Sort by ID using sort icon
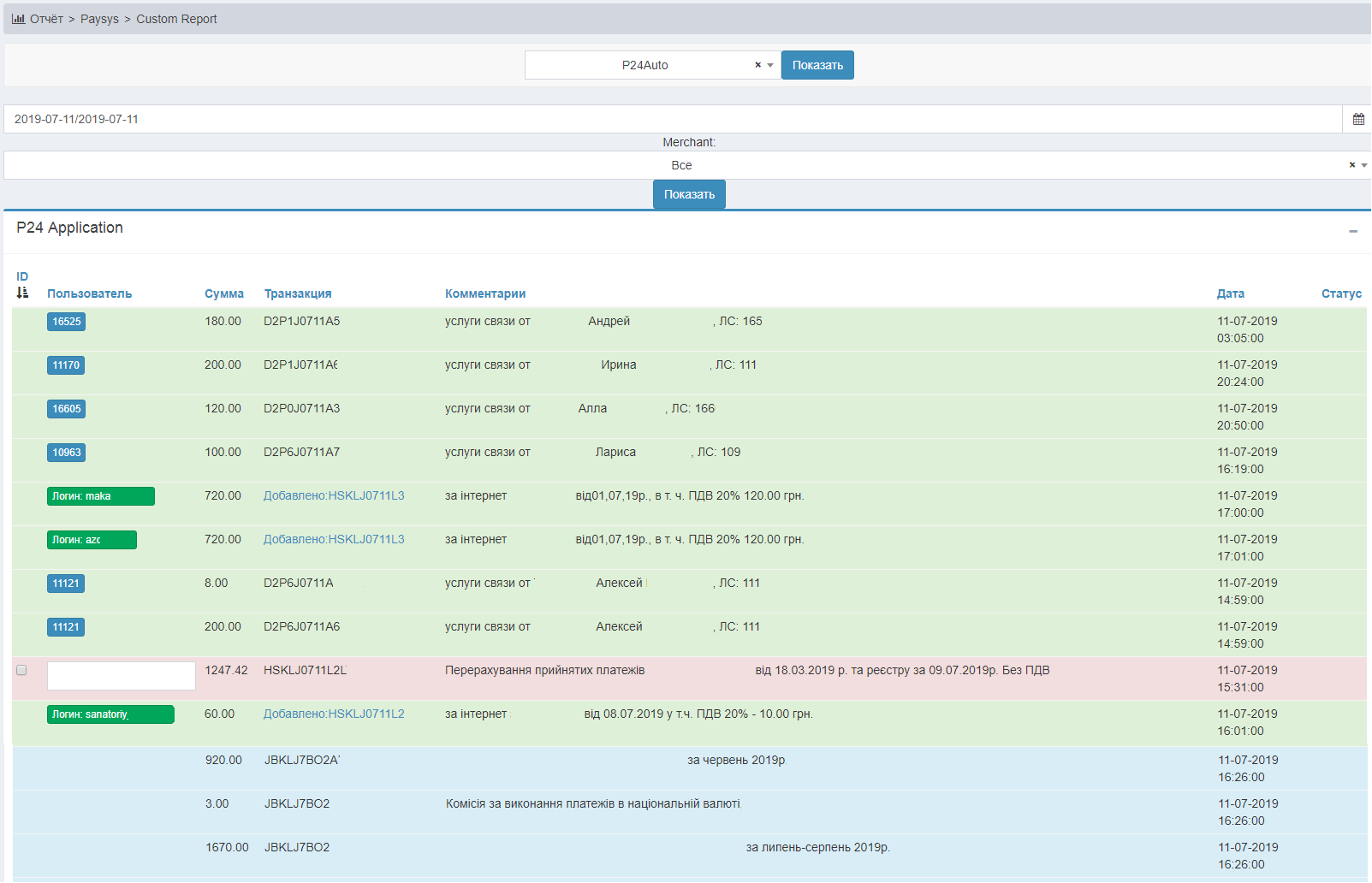This screenshot has height=883, width=1372. 22,293
